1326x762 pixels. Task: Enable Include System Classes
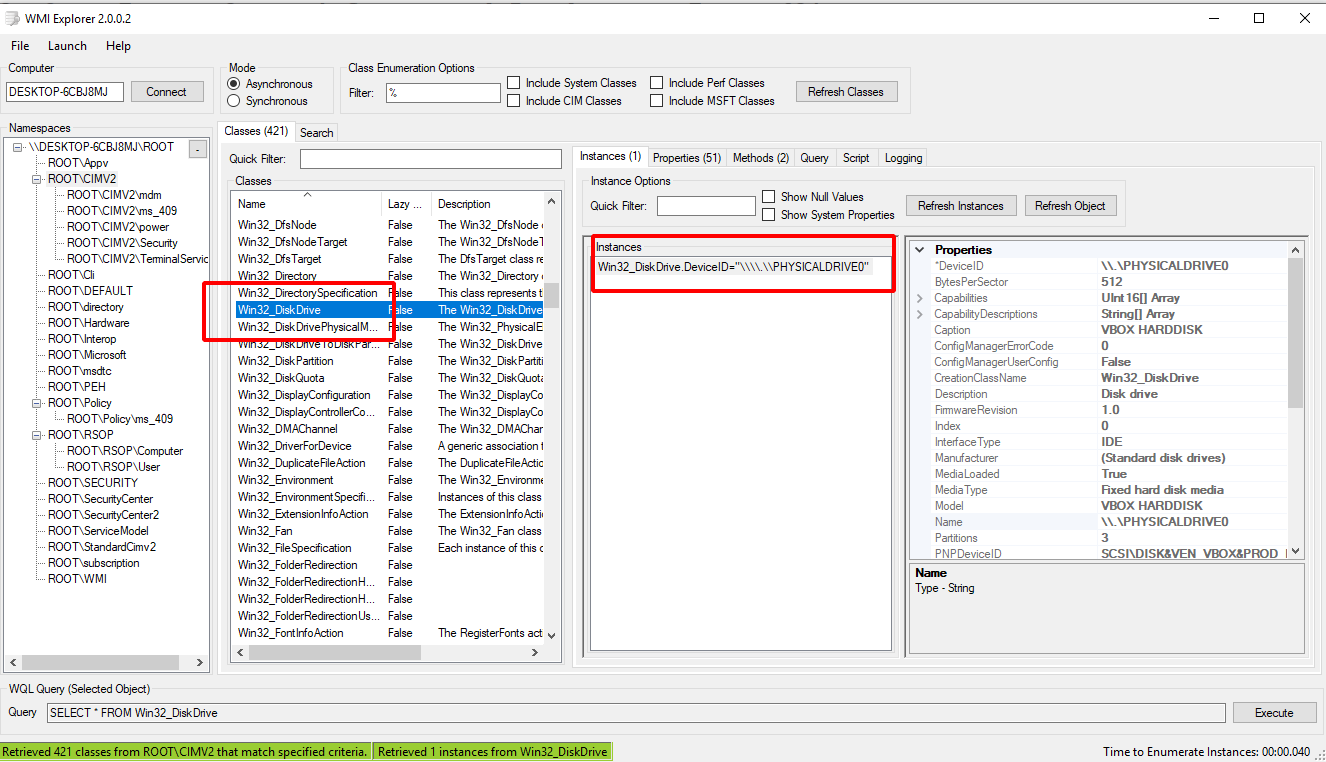pyautogui.click(x=515, y=82)
